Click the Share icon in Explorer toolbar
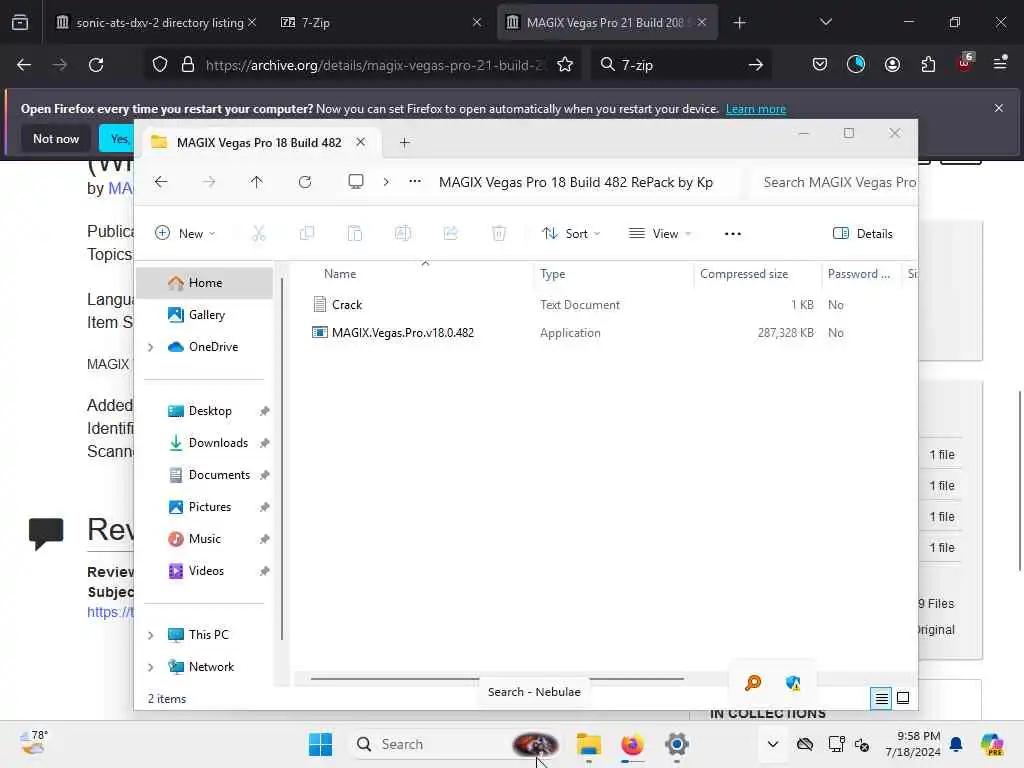Image resolution: width=1024 pixels, height=768 pixels. coord(451,233)
